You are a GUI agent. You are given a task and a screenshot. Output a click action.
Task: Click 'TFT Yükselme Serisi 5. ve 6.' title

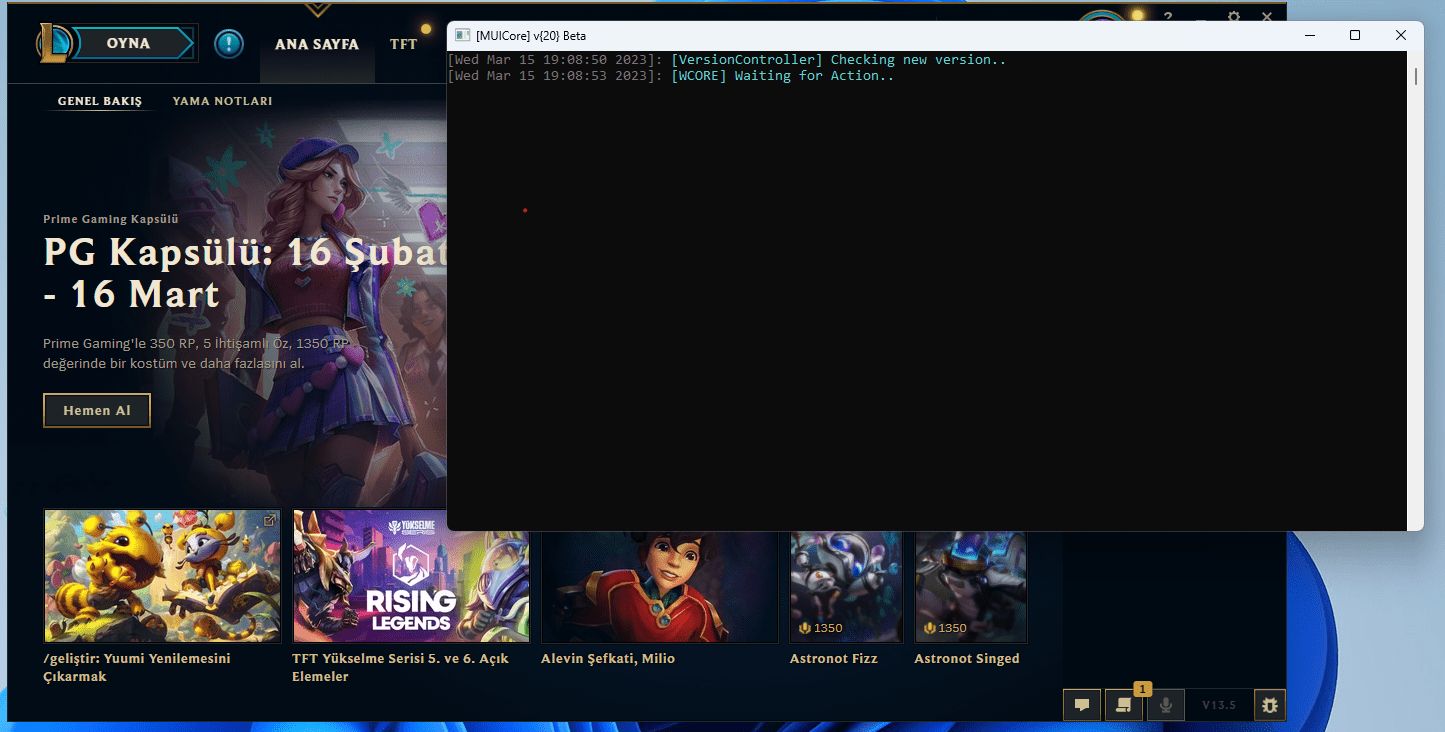400,668
